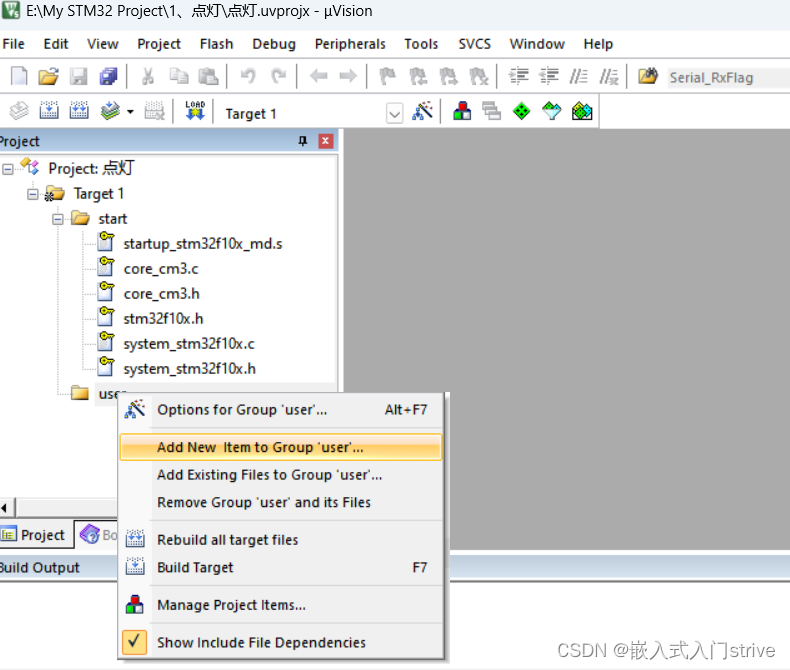Click the Comment selection icon
Screen dimensions: 790x670
(578, 77)
